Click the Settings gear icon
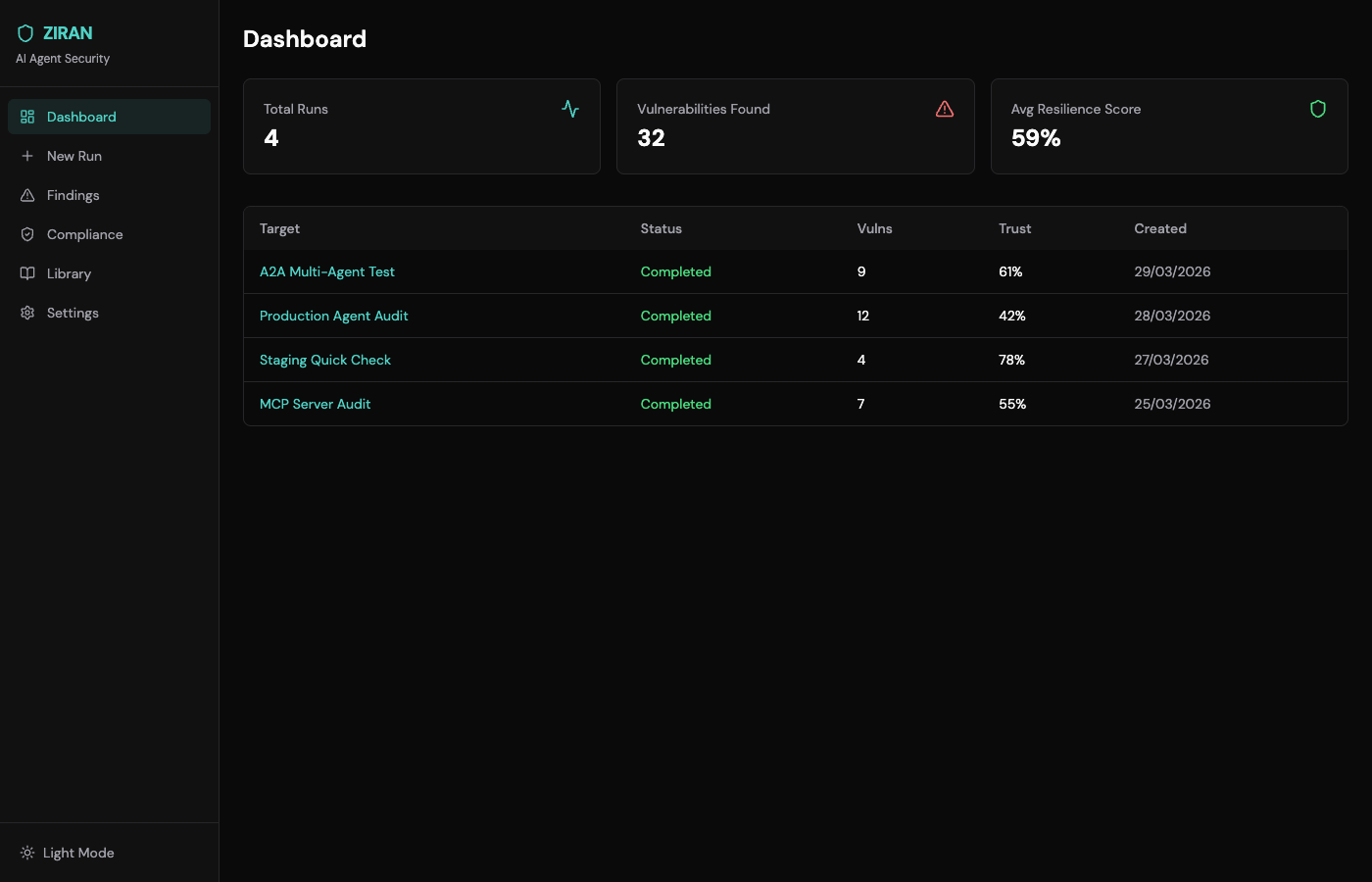This screenshot has width=1372, height=882. coord(27,313)
